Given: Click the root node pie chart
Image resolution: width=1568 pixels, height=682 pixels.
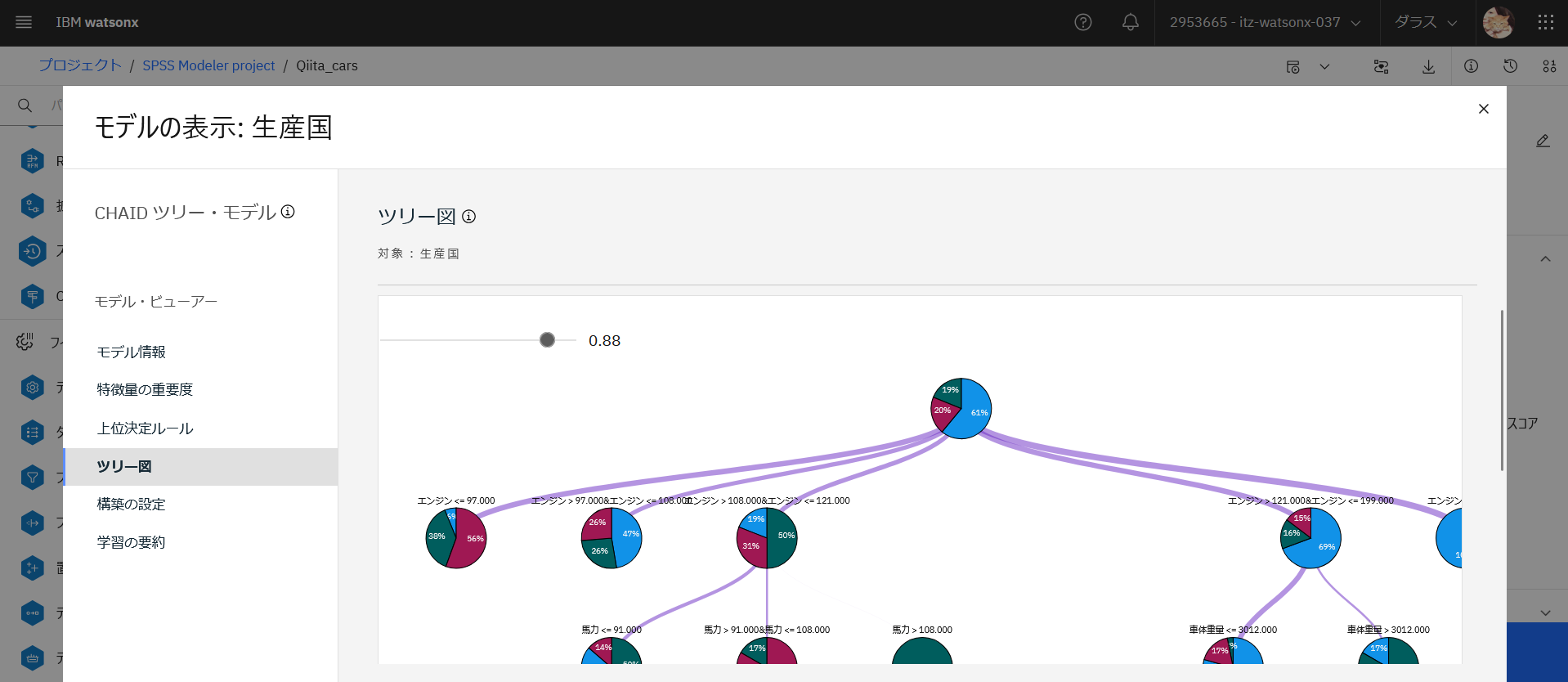Looking at the screenshot, I should (x=961, y=409).
